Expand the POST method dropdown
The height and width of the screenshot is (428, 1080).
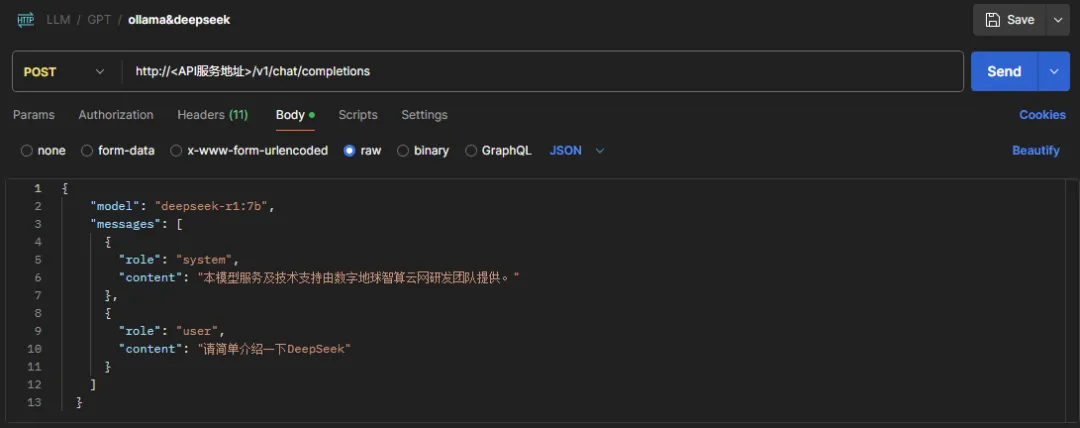(x=99, y=72)
